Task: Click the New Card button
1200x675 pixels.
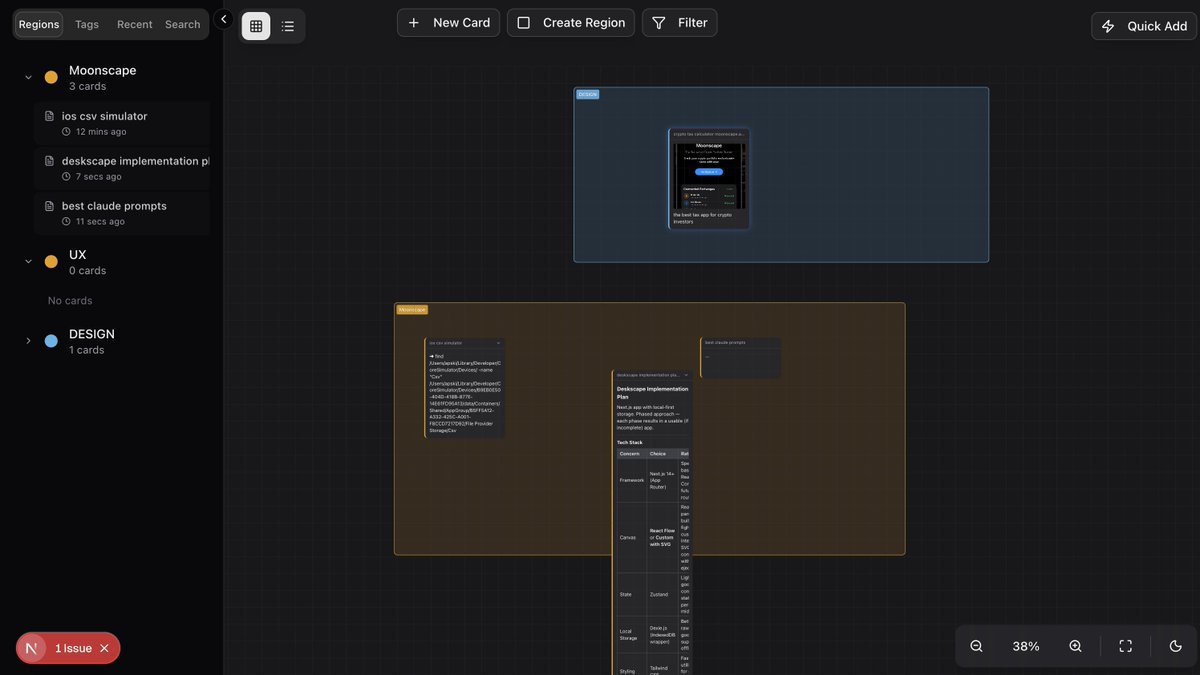Action: (448, 22)
